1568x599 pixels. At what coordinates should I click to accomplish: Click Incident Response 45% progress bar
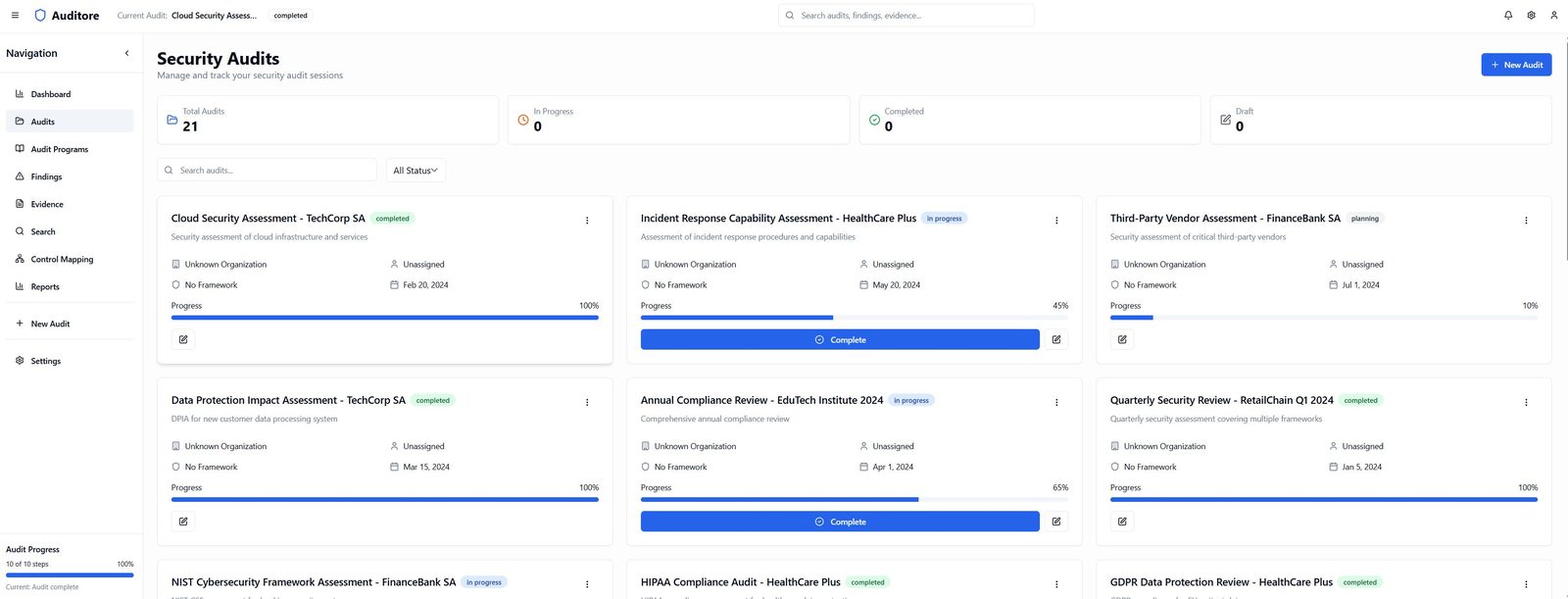[x=855, y=318]
